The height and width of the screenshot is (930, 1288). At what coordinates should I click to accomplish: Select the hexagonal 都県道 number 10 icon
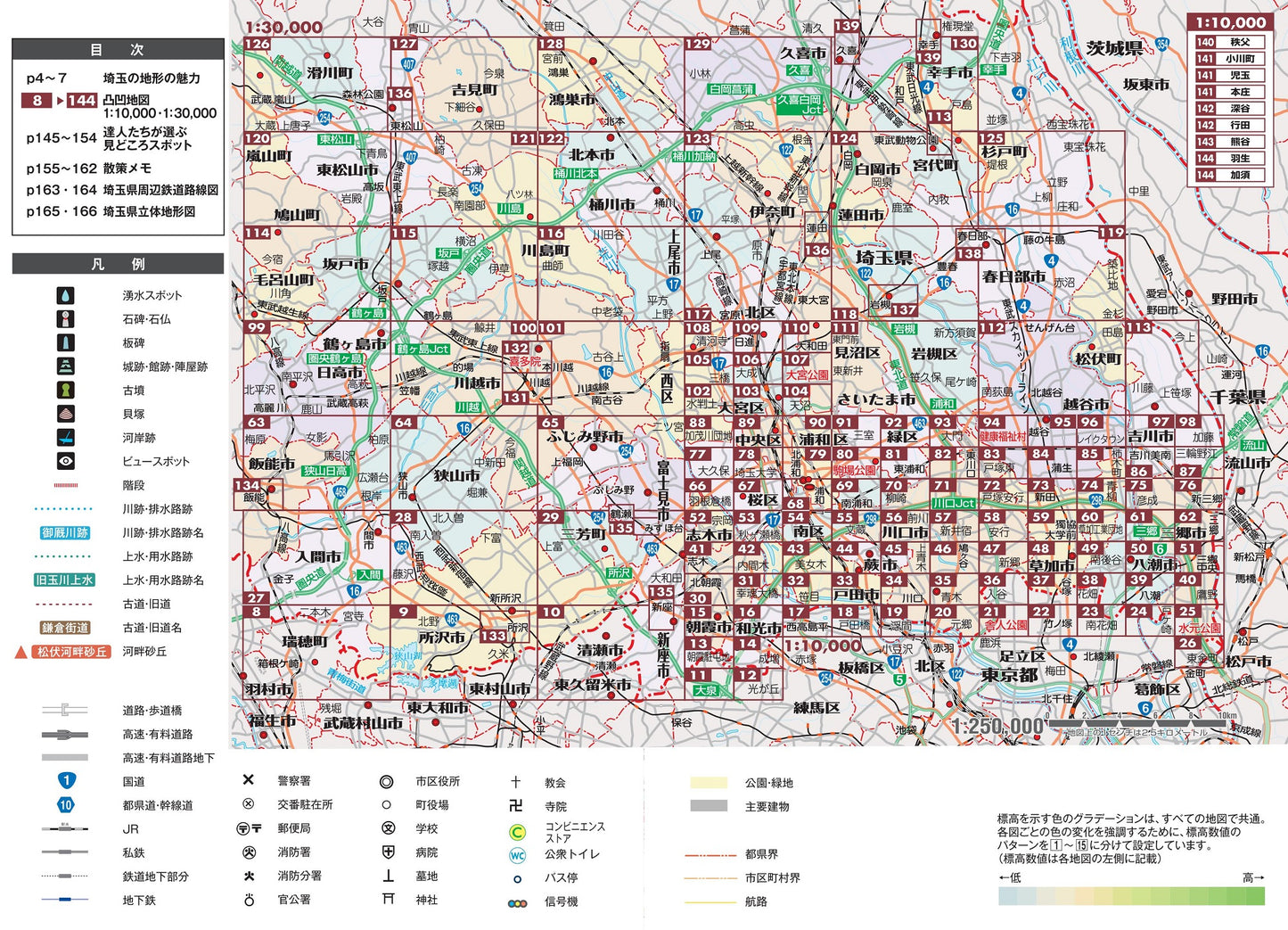65,805
